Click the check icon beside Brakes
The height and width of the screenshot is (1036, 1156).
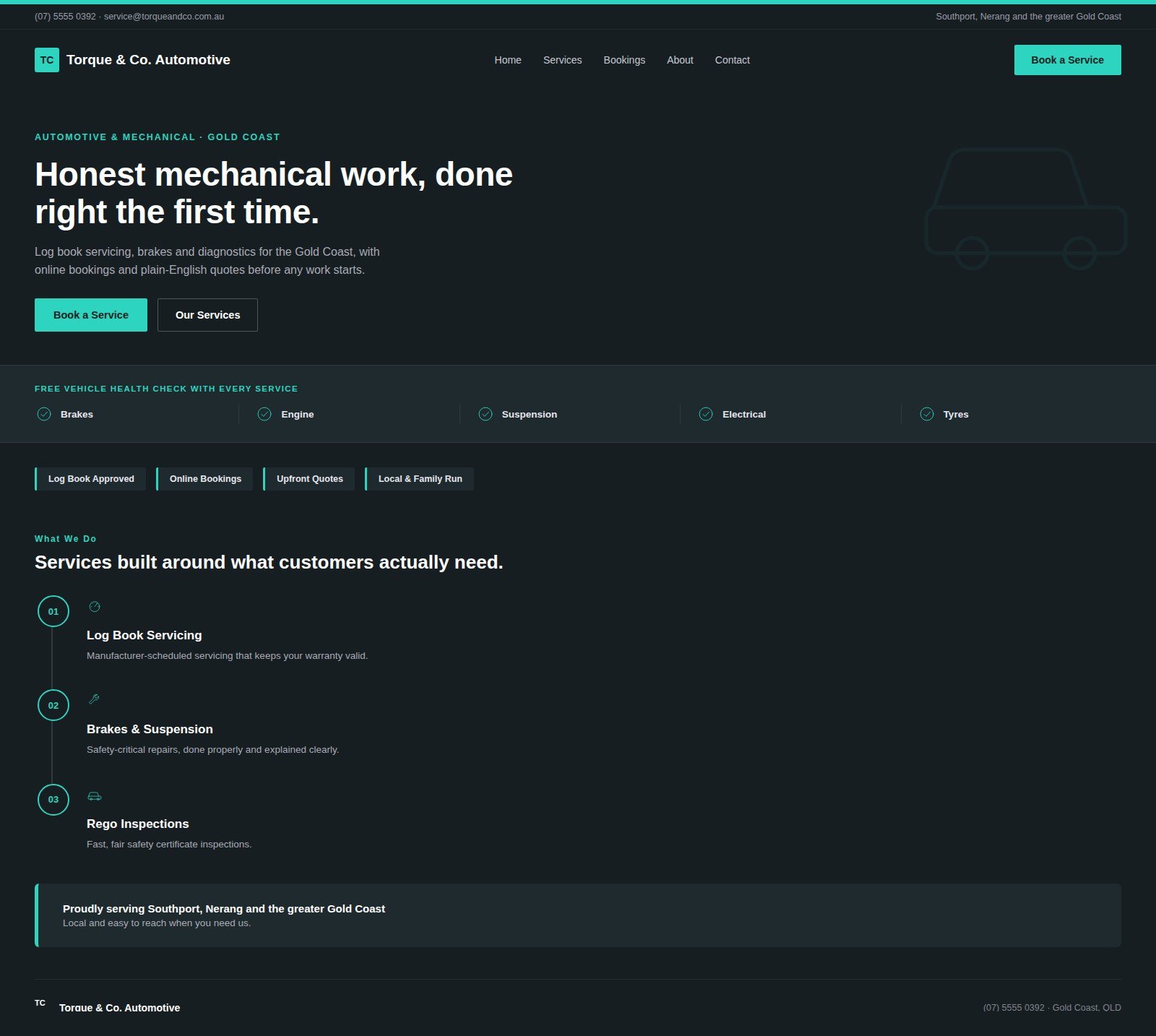44,414
